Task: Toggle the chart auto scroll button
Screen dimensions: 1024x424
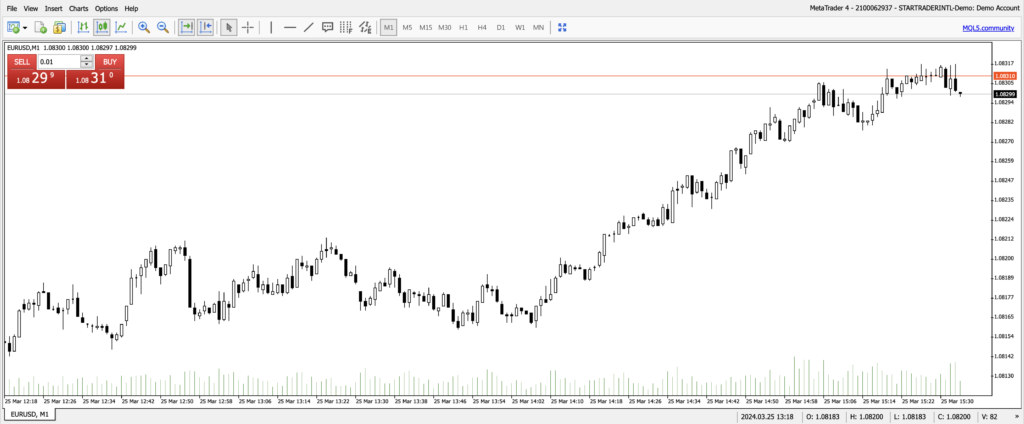Action: pos(186,27)
